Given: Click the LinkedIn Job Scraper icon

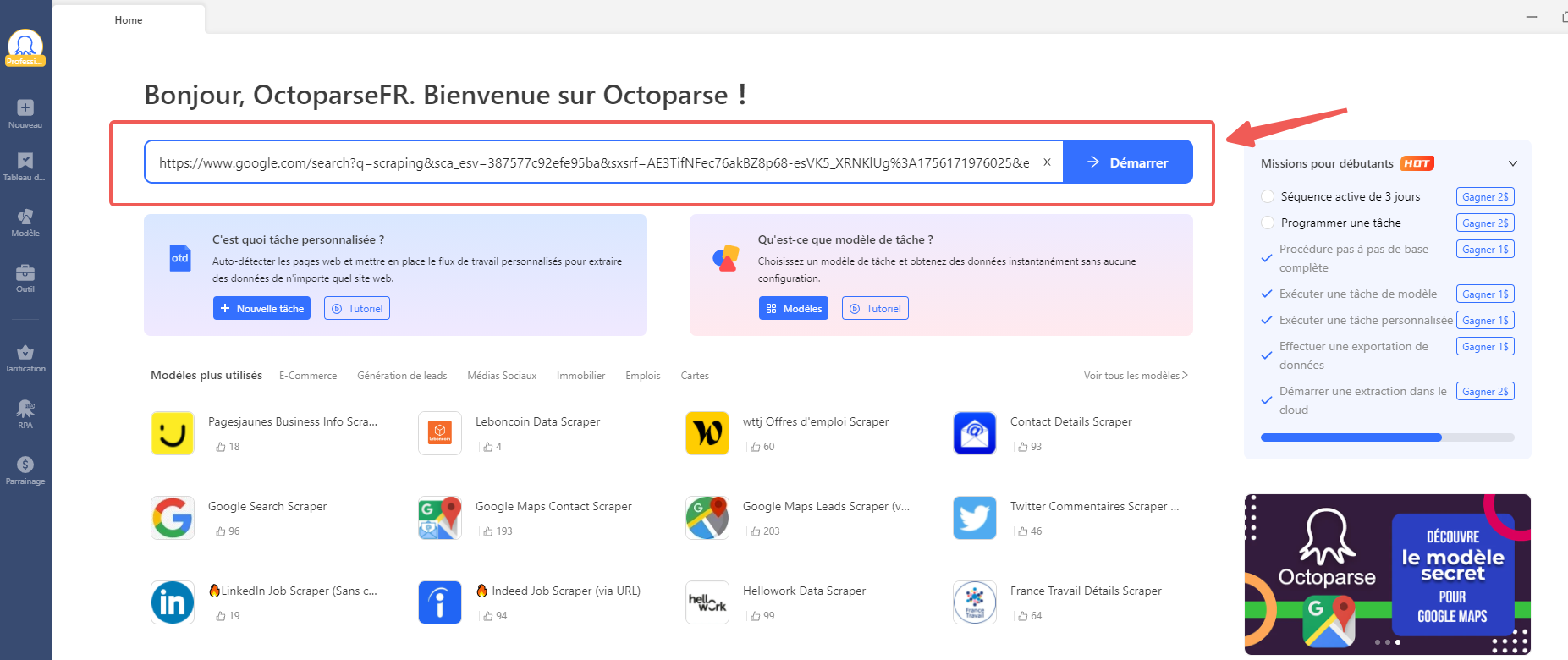Looking at the screenshot, I should coord(173,602).
